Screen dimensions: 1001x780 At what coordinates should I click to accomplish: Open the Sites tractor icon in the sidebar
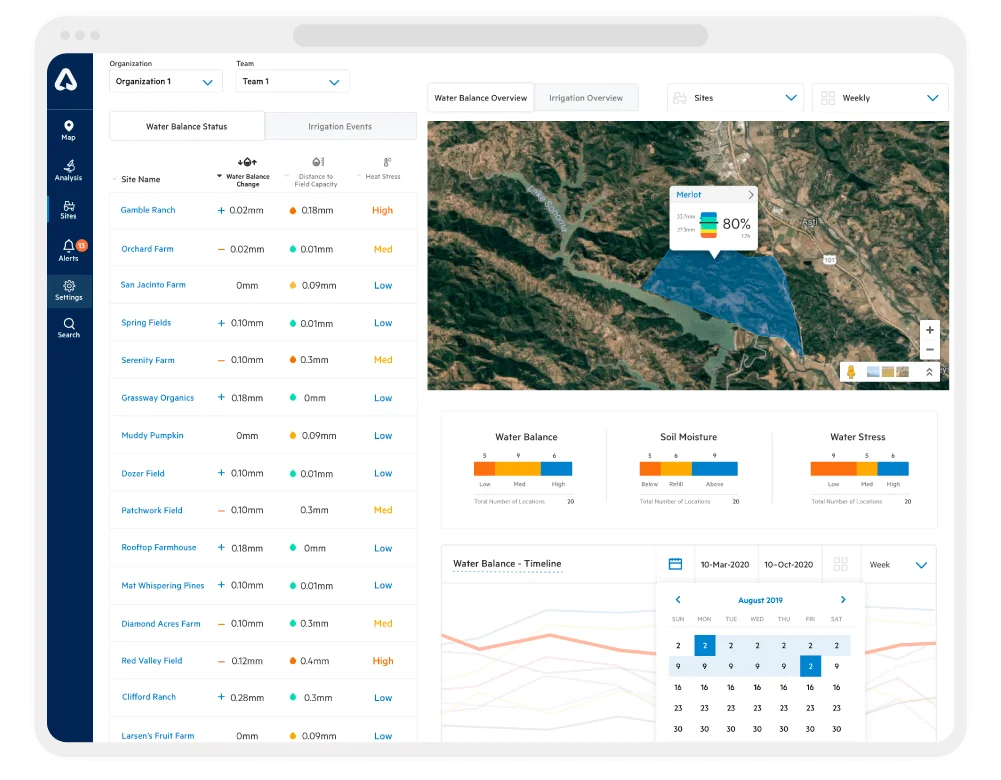(68, 210)
